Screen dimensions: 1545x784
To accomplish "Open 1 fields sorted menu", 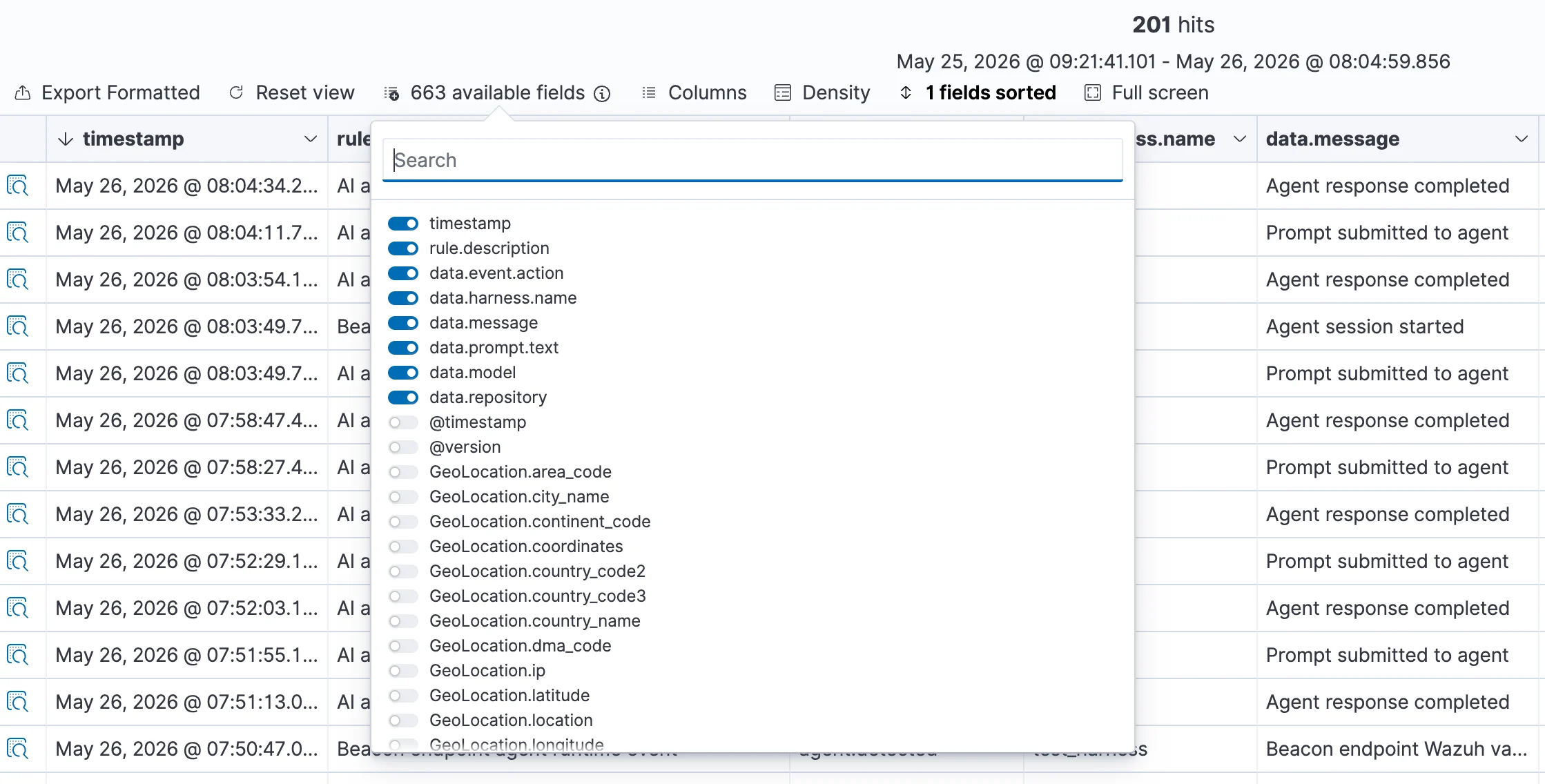I will pos(978,92).
